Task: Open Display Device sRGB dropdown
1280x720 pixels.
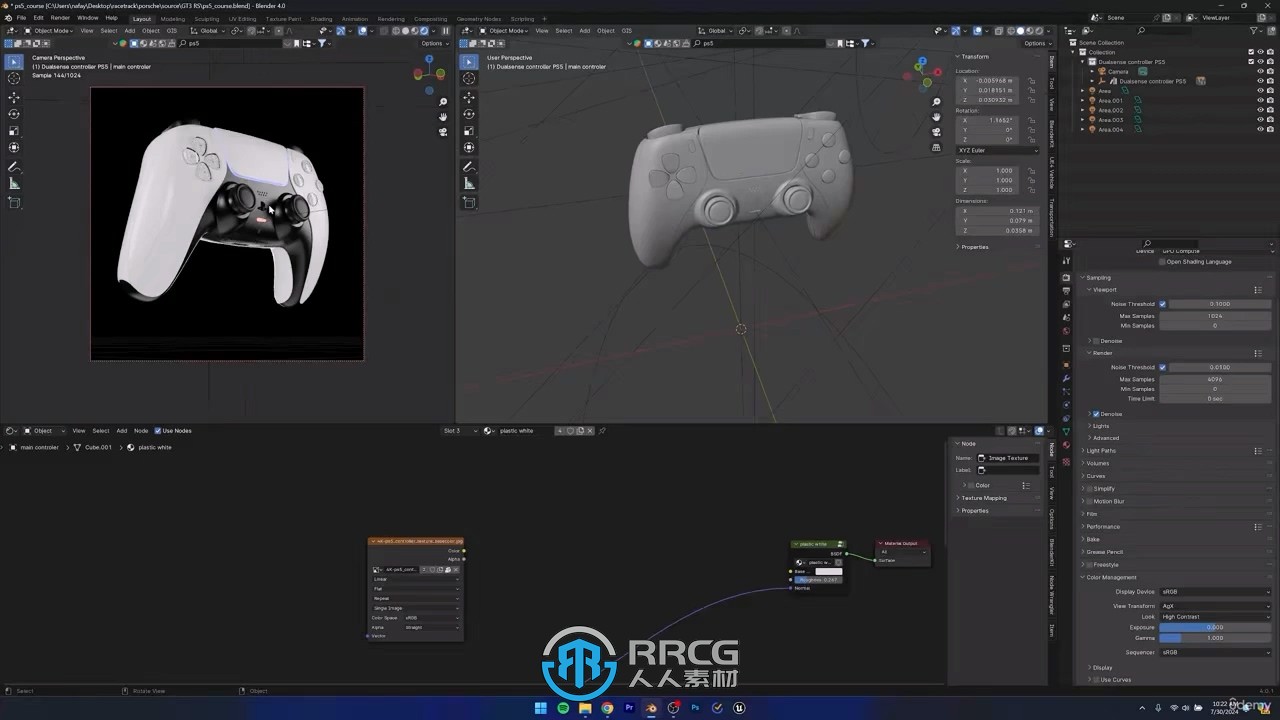Action: [1215, 592]
